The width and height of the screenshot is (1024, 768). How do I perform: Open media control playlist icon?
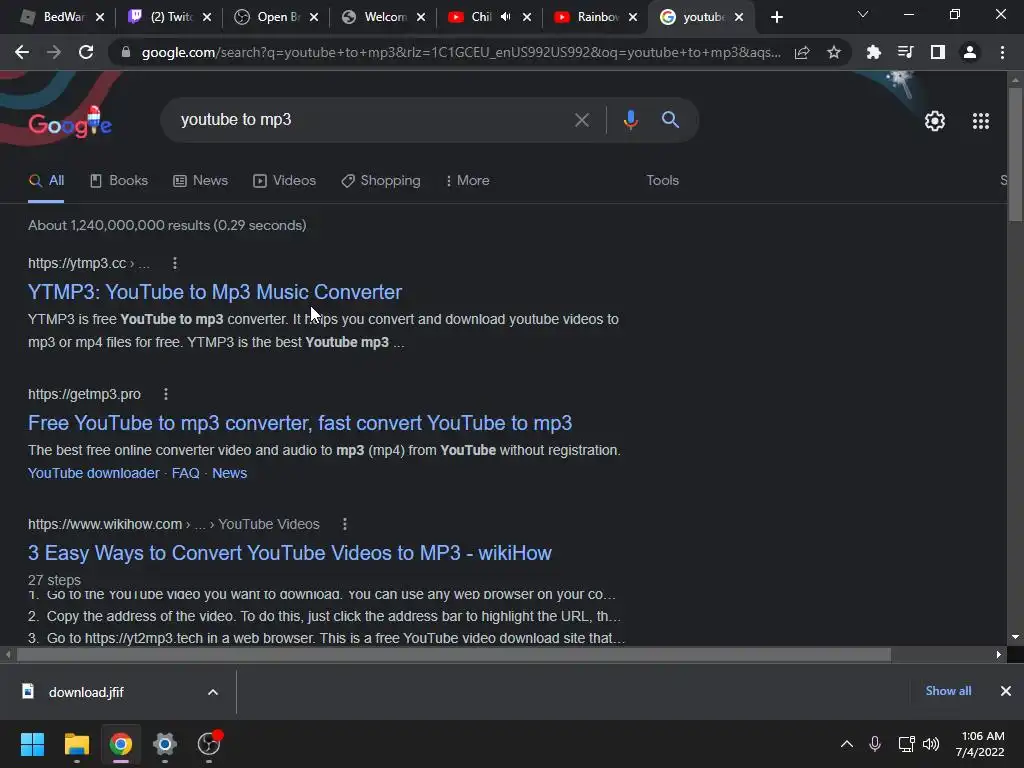pos(905,52)
